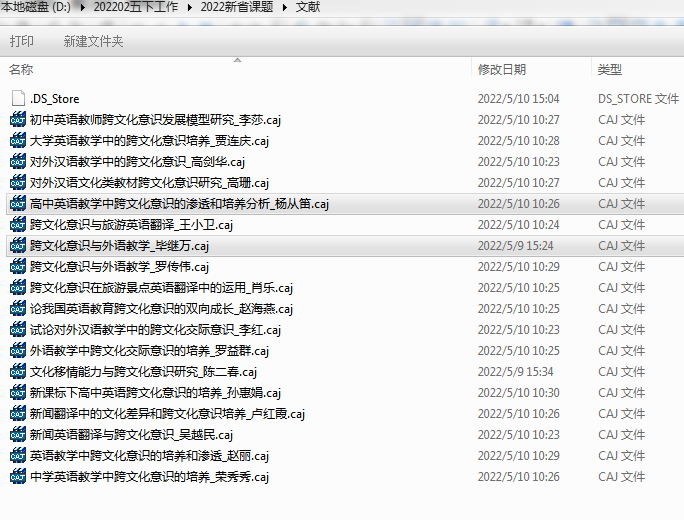Click CAJ icon for 英语教学中跨文化意识的培养和渗透_赵丽
The height and width of the screenshot is (520, 684).
pyautogui.click(x=18, y=455)
